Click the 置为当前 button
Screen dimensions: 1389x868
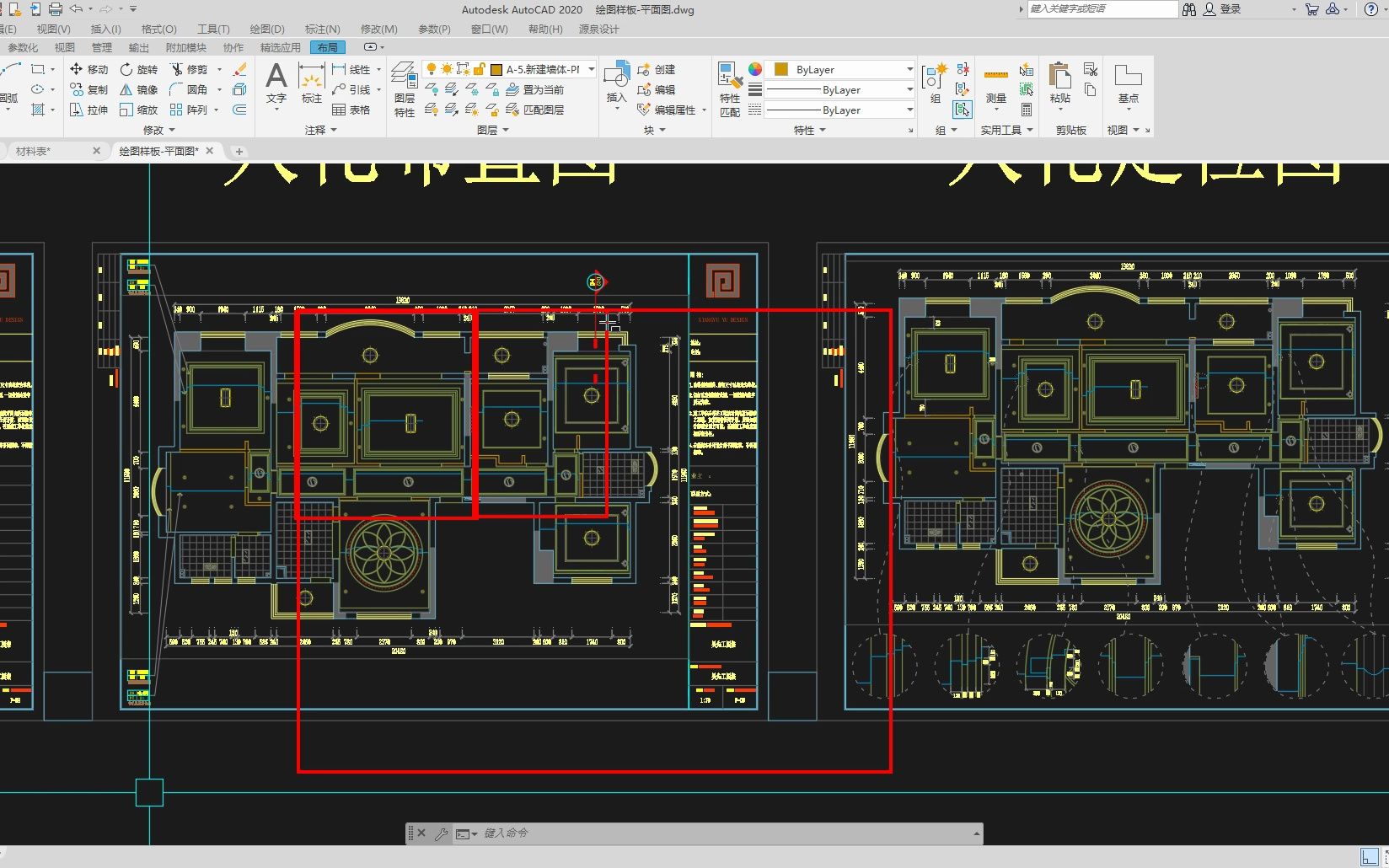(534, 89)
